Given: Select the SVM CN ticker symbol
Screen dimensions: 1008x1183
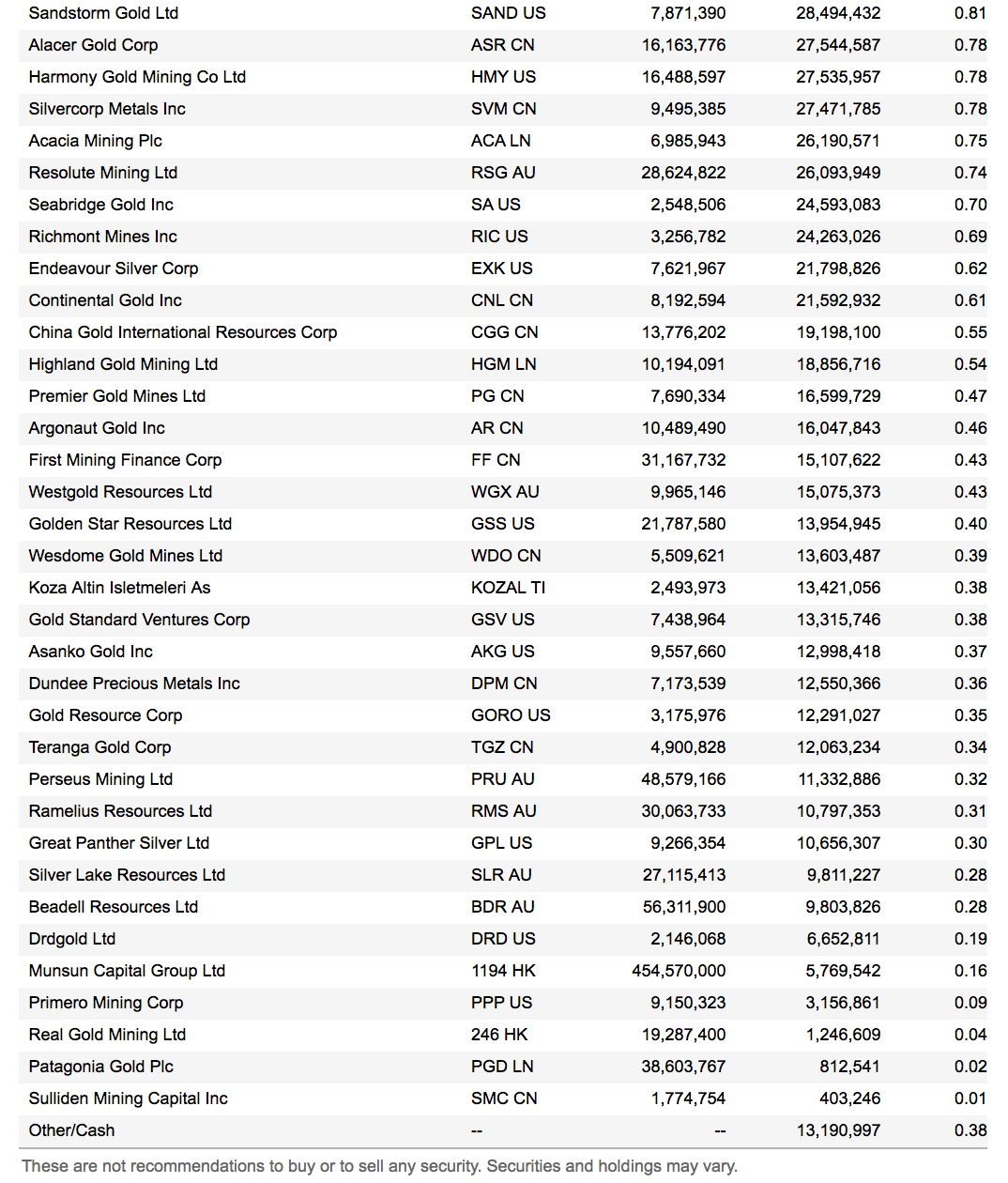Looking at the screenshot, I should click(503, 109).
